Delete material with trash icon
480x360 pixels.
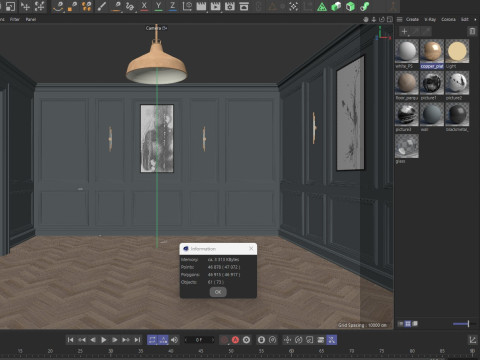(x=472, y=31)
